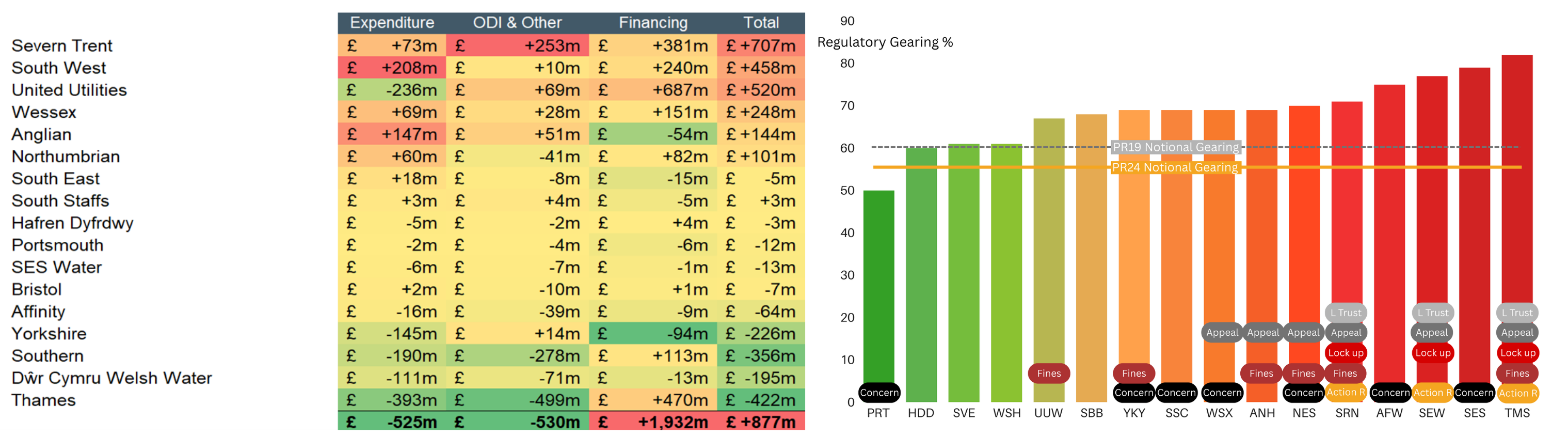
Task: Click Severn Trent's +707m total cell
Action: pyautogui.click(x=761, y=45)
